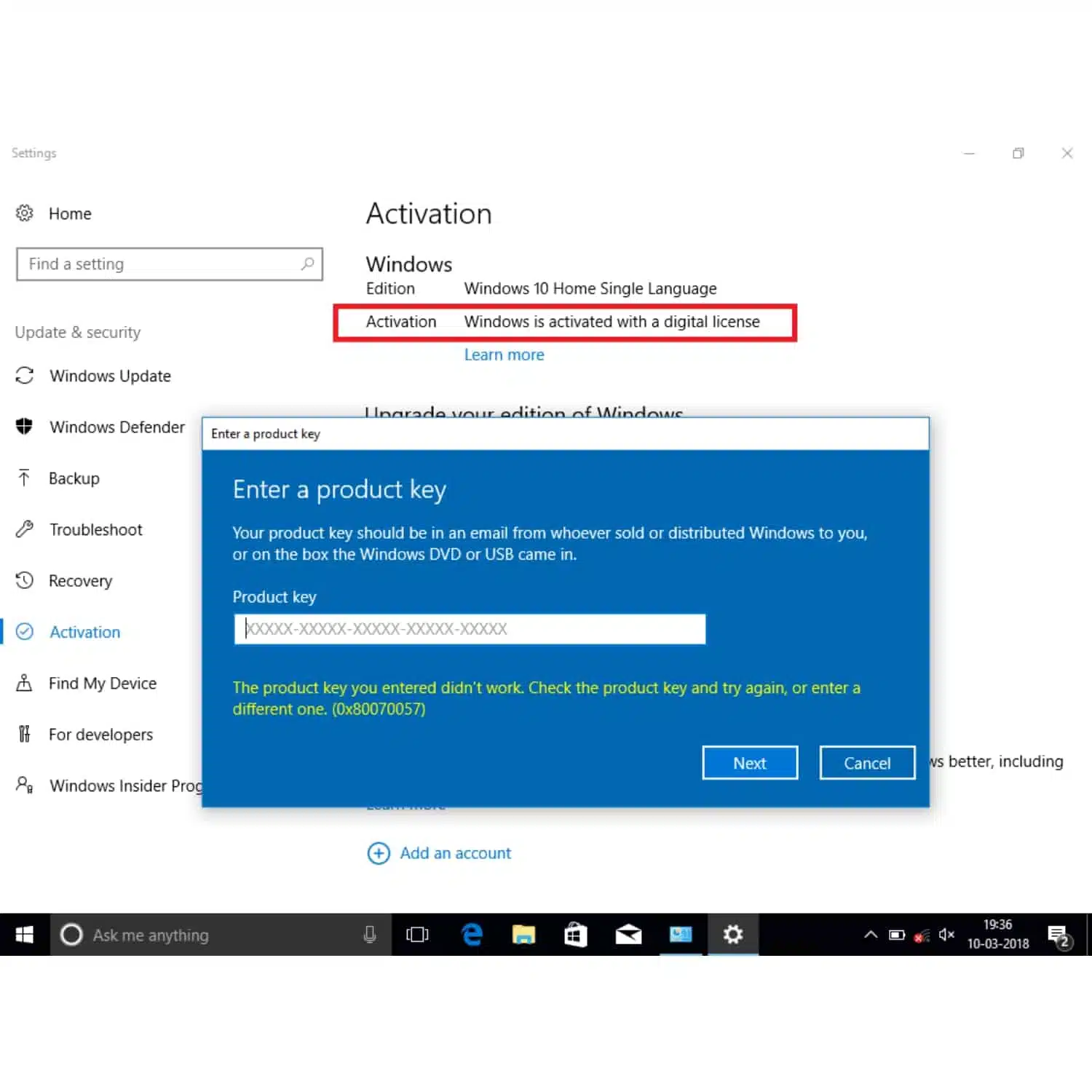Open the Mail app from the taskbar

pos(628,935)
